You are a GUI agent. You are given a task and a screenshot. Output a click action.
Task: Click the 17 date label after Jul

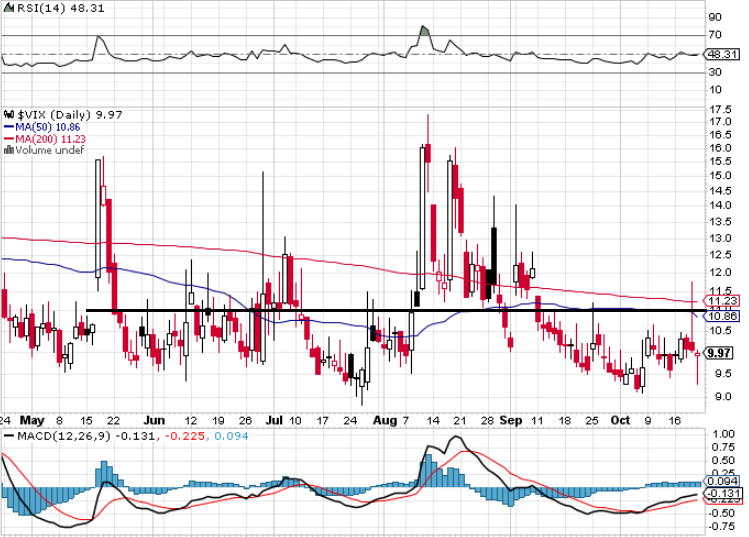323,421
